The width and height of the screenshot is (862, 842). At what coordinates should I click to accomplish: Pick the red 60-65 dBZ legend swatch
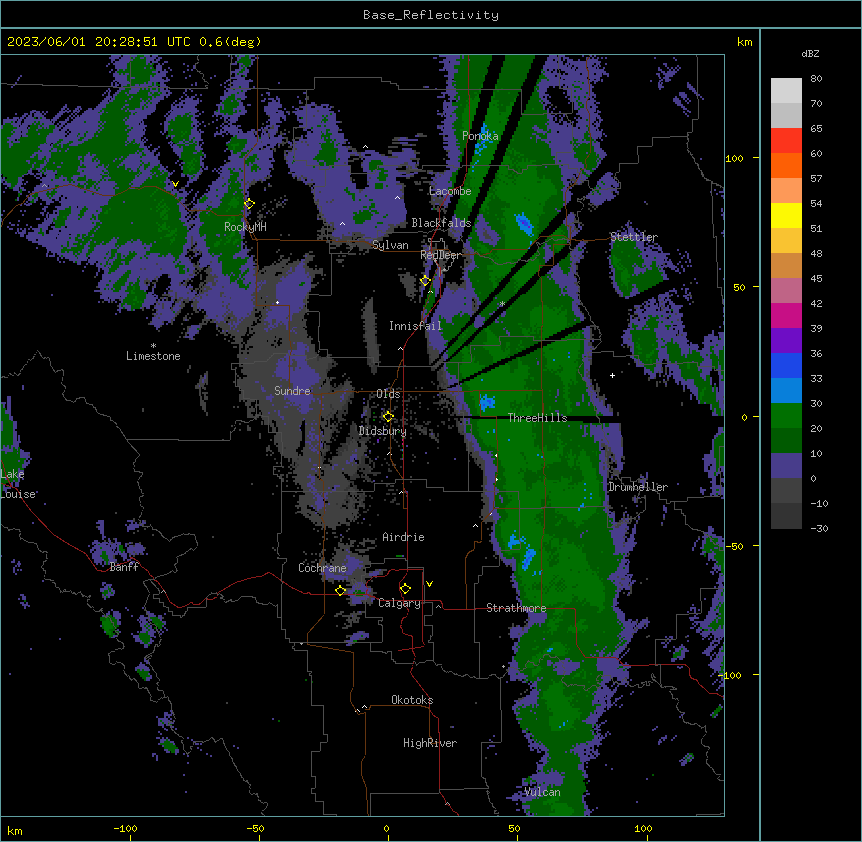pos(786,141)
